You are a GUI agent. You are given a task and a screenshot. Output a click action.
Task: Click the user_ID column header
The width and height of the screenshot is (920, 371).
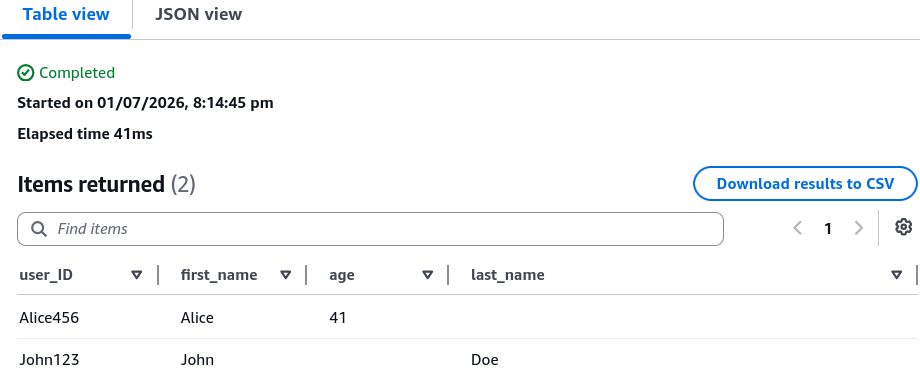tap(46, 275)
